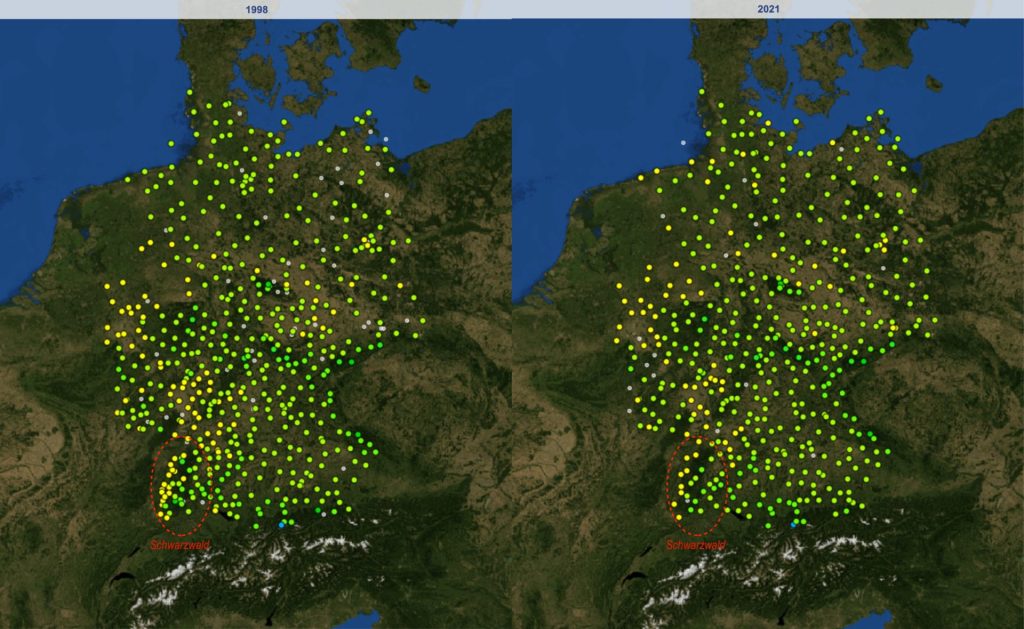Select the northernmost green dot in Denmark area, 1998 map
Image resolution: width=1024 pixels, height=629 pixels.
(189, 92)
